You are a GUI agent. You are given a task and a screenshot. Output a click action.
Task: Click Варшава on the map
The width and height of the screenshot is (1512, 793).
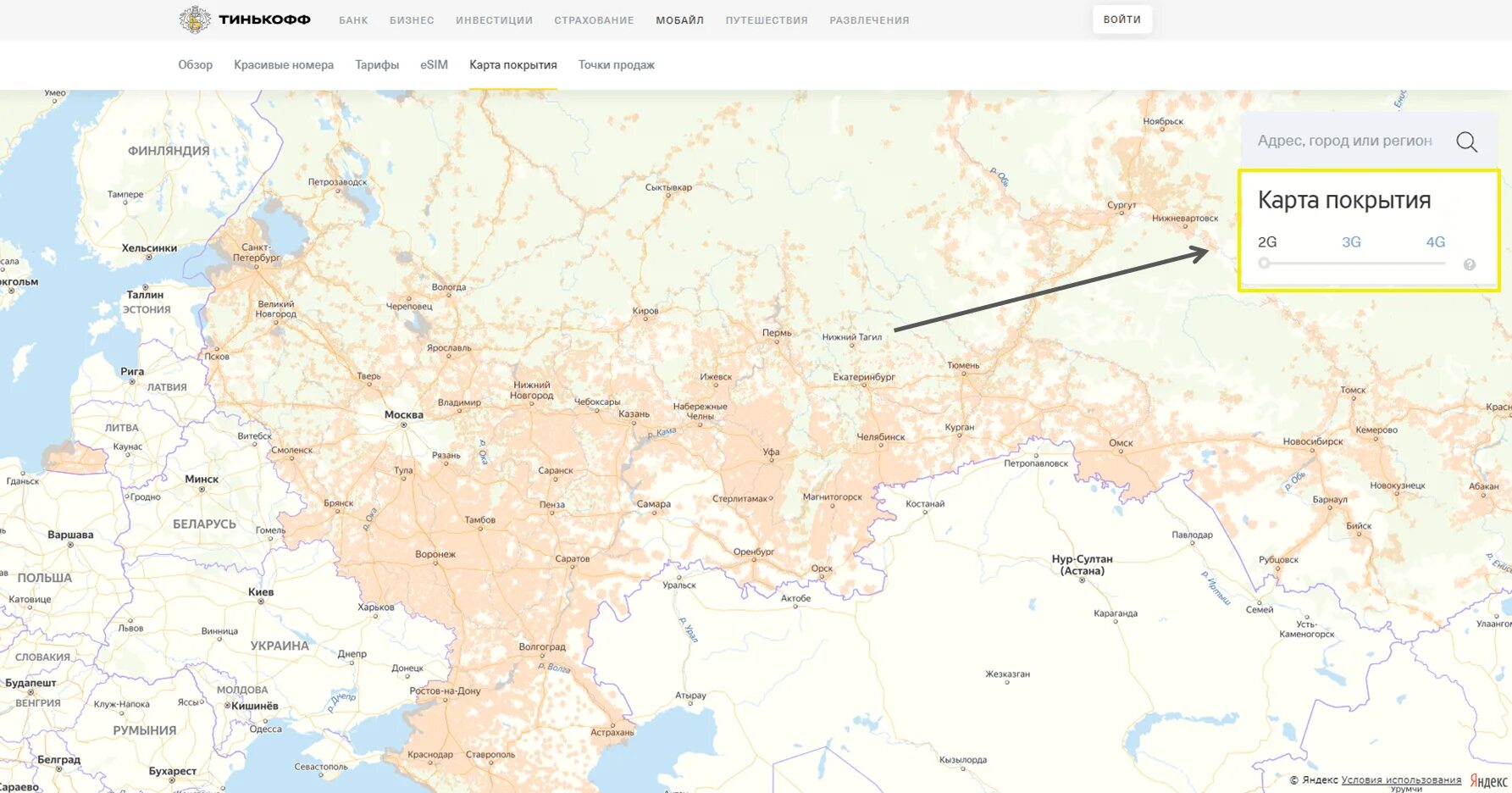click(70, 535)
